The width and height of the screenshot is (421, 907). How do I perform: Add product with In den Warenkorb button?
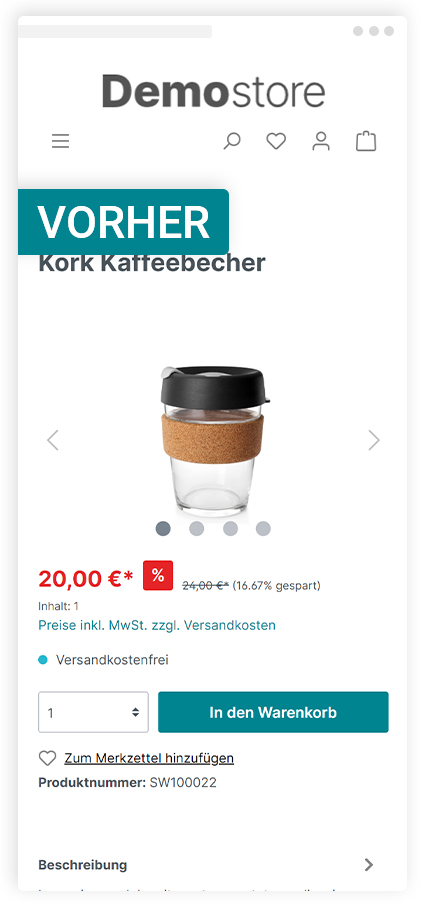coord(273,712)
